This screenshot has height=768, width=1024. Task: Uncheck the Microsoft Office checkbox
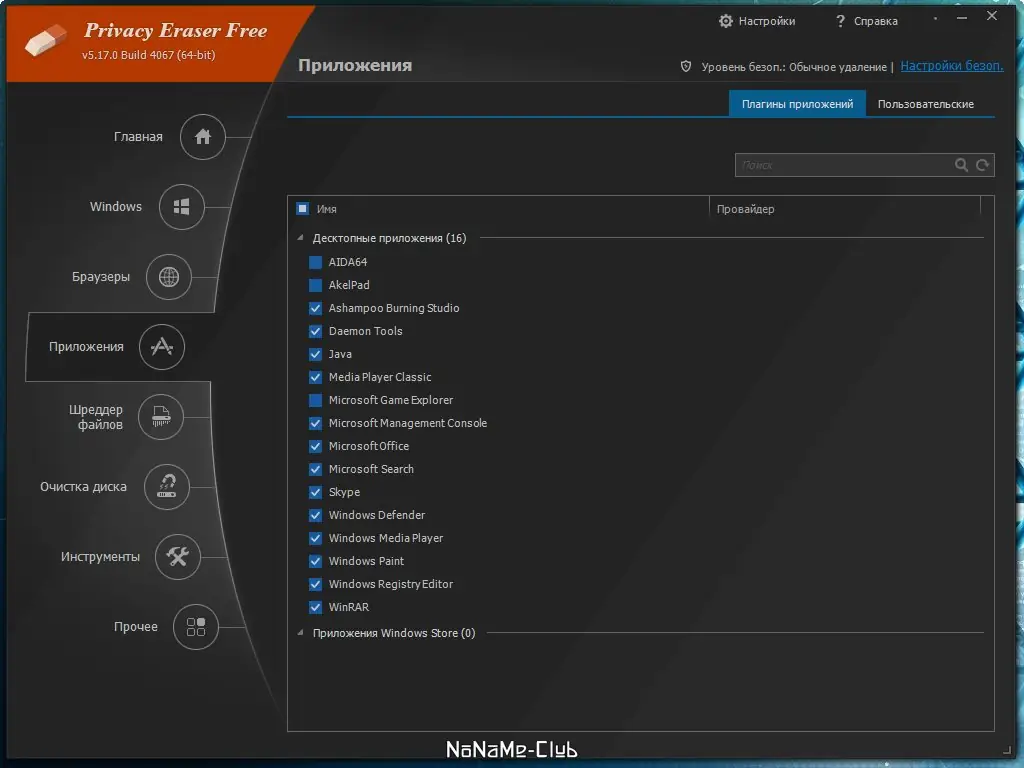click(x=315, y=446)
